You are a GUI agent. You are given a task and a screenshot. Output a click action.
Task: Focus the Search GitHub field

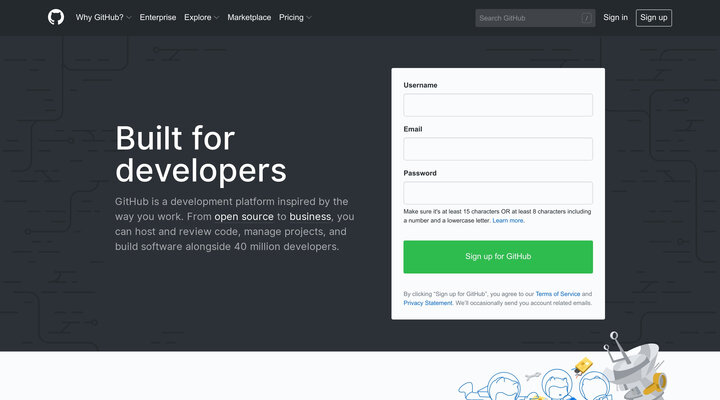[x=535, y=18]
